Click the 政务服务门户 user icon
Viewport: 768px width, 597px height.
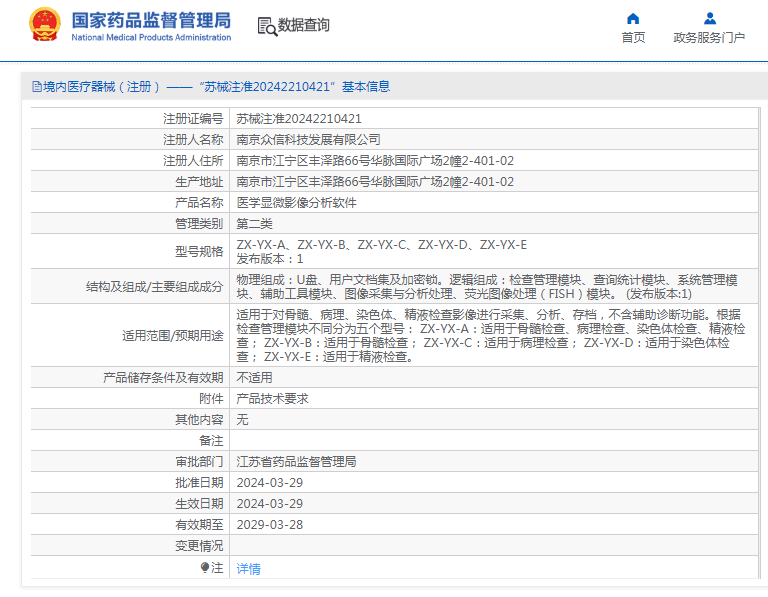pos(710,19)
